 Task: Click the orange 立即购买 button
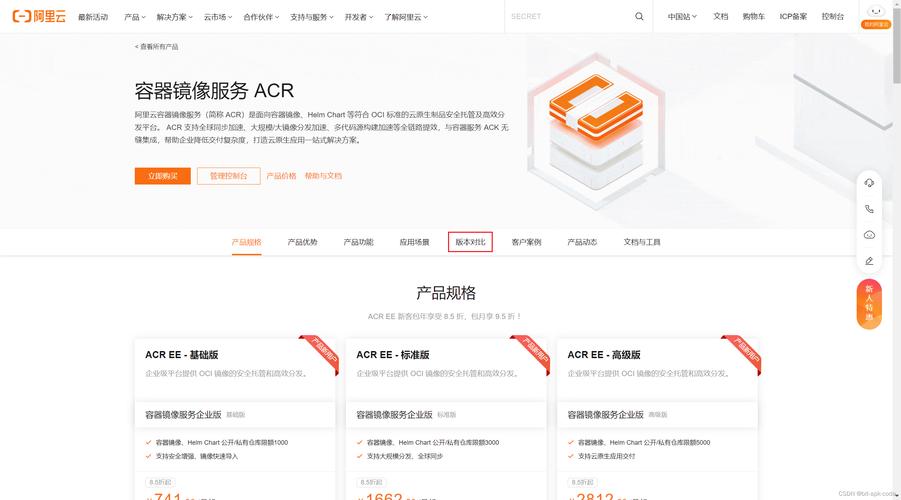tap(163, 176)
